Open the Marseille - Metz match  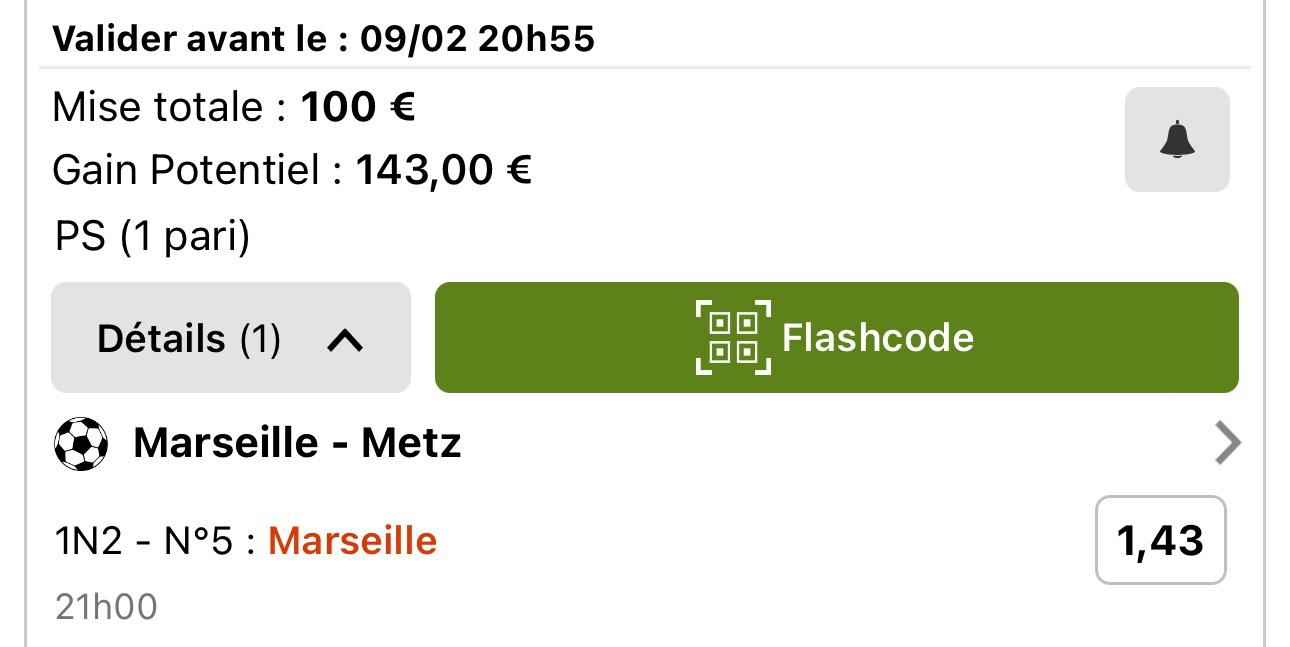pyautogui.click(x=297, y=442)
